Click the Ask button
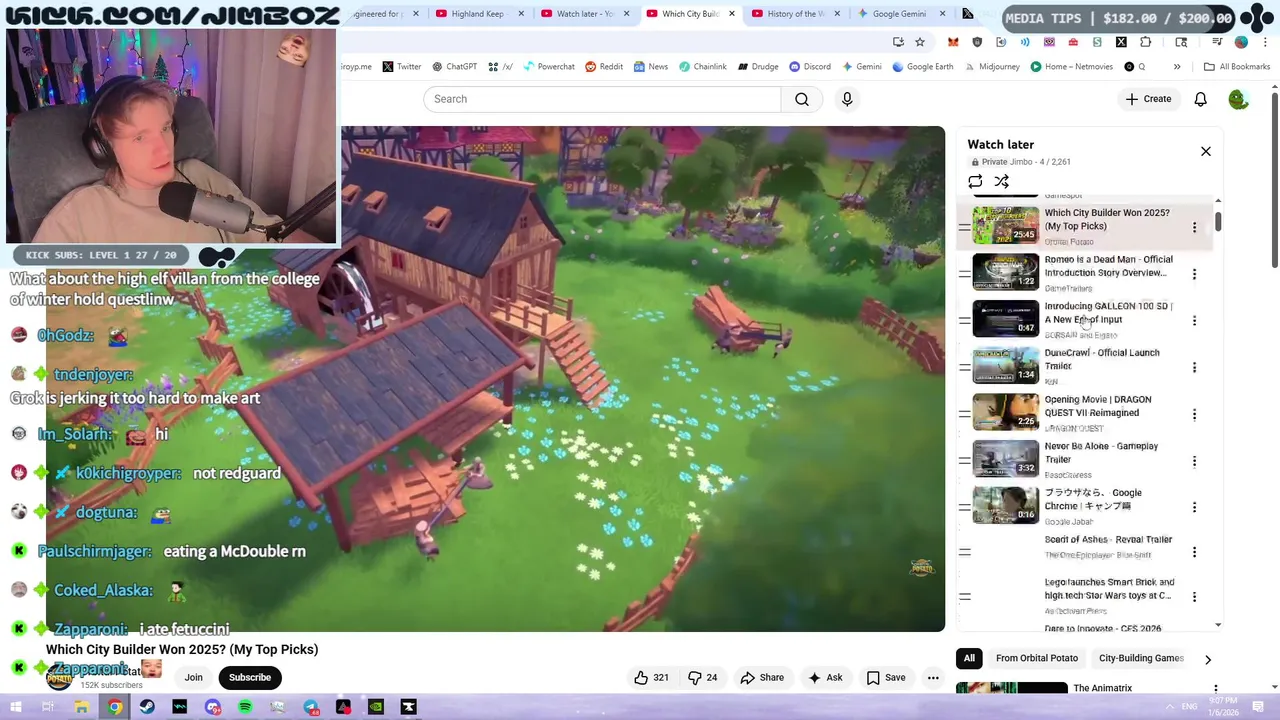Viewport: 1280px width, 720px height. point(825,678)
